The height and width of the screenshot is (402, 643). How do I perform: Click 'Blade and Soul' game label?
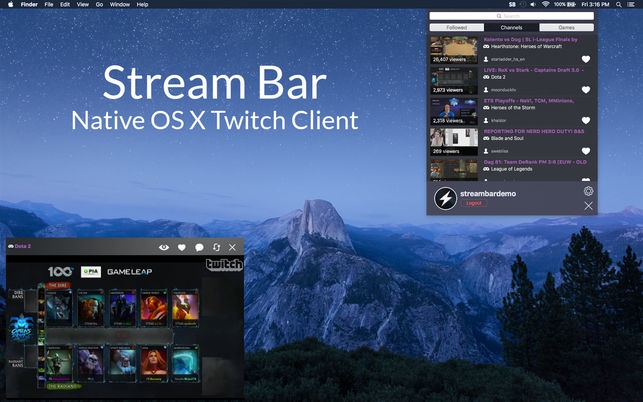coord(507,138)
